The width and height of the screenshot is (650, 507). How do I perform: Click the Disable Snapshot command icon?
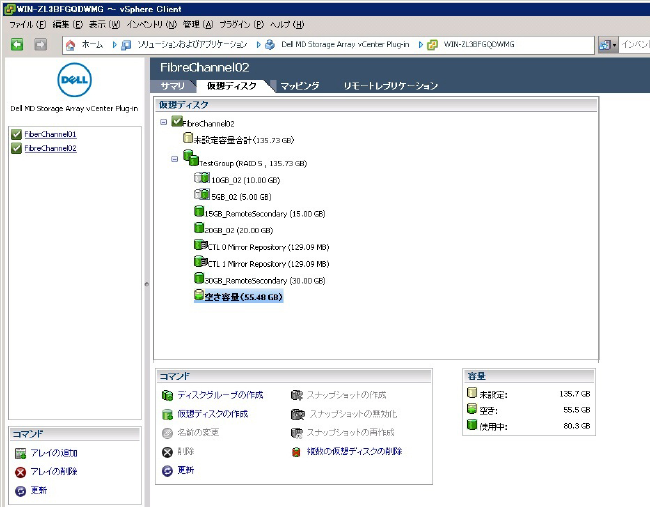click(298, 414)
